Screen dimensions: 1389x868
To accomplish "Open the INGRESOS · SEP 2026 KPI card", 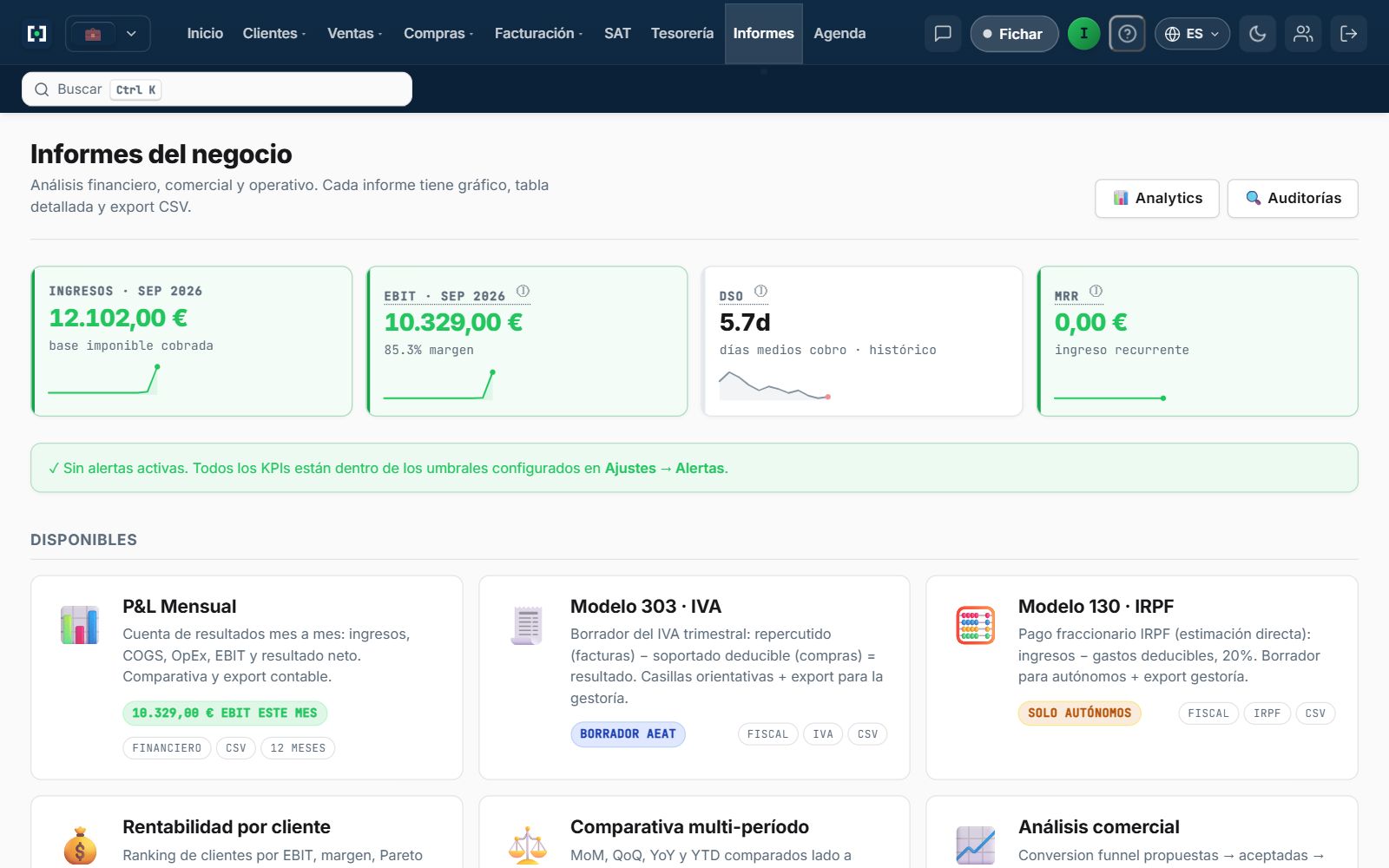I will click(x=192, y=341).
